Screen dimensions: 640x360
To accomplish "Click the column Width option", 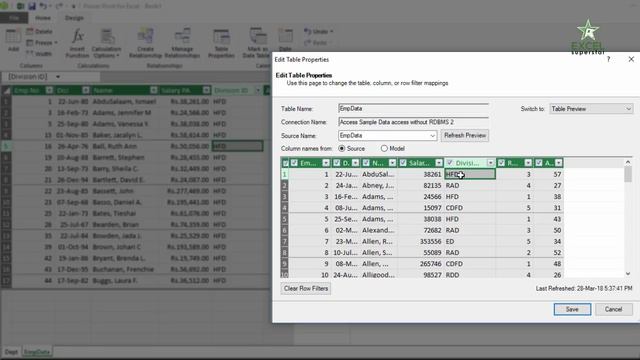I will 39,53.
